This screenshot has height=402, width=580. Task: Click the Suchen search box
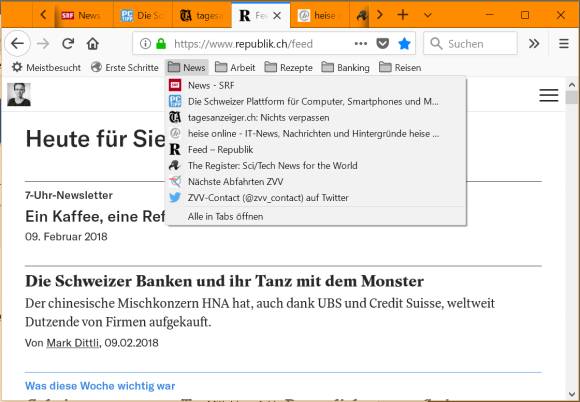click(x=470, y=44)
